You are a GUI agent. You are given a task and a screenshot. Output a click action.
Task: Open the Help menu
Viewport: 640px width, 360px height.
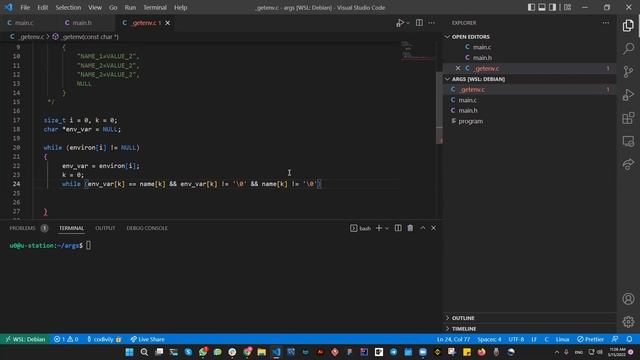click(x=180, y=7)
